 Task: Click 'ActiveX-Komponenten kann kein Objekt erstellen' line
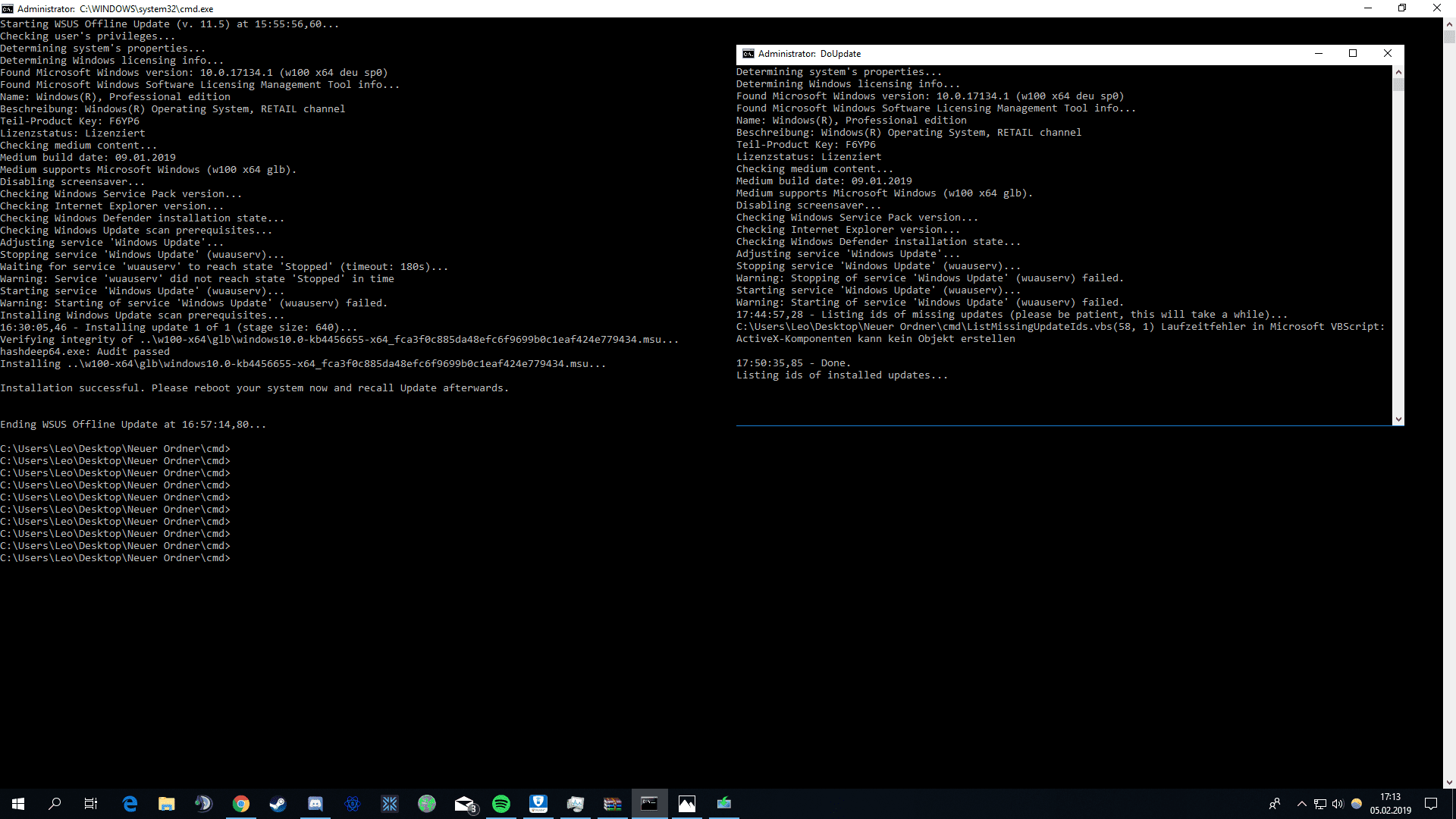[x=876, y=339]
